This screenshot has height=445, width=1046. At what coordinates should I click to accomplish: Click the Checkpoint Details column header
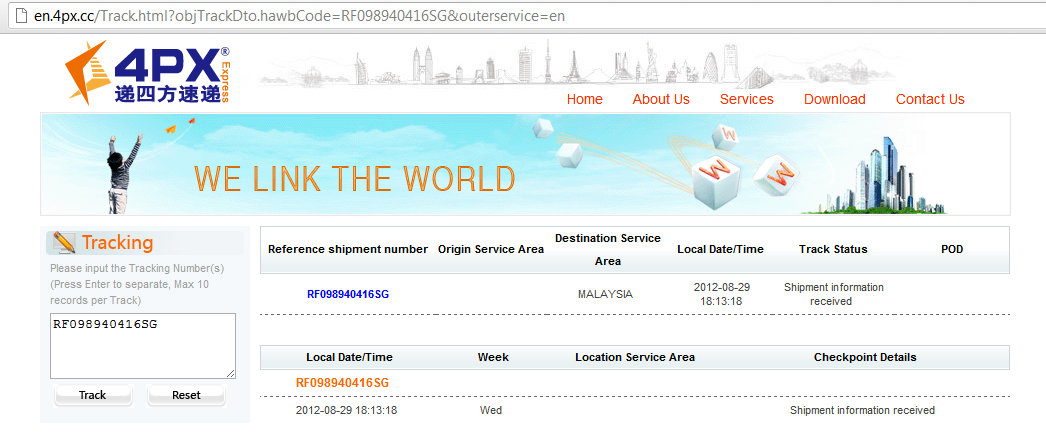pyautogui.click(x=865, y=358)
